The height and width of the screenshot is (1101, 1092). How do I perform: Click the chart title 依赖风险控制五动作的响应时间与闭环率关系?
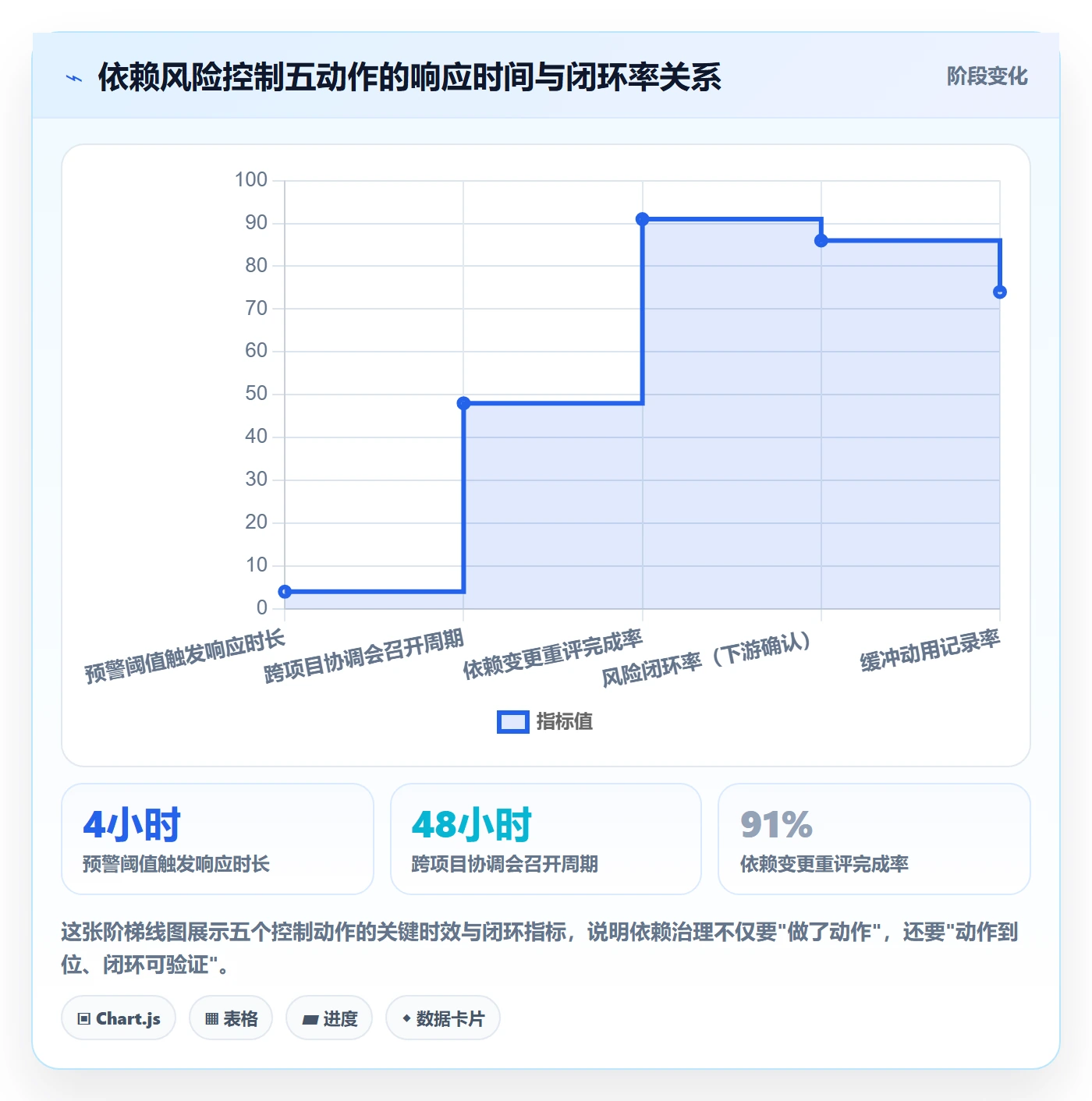pos(409,77)
